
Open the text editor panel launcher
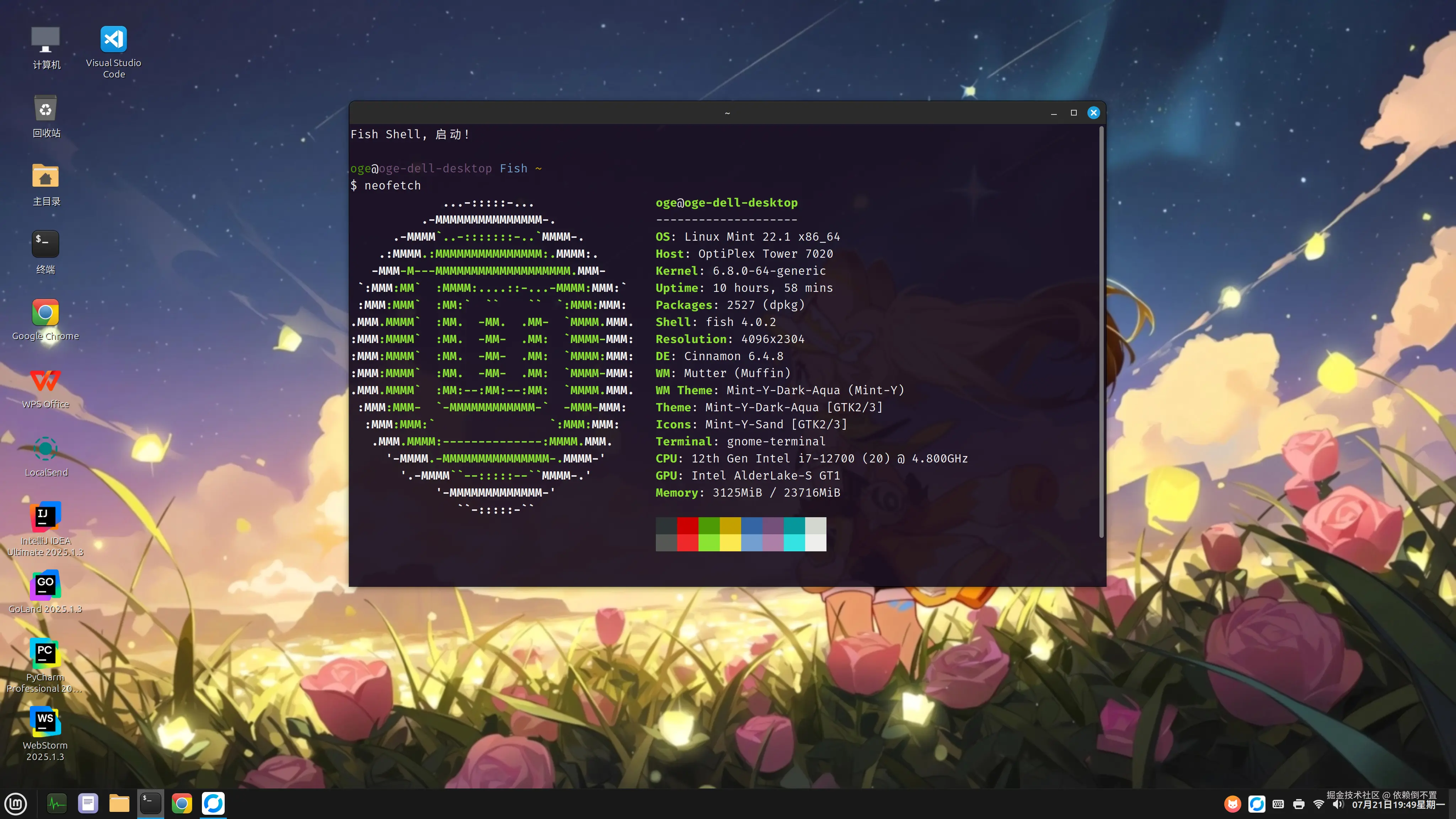pos(87,803)
